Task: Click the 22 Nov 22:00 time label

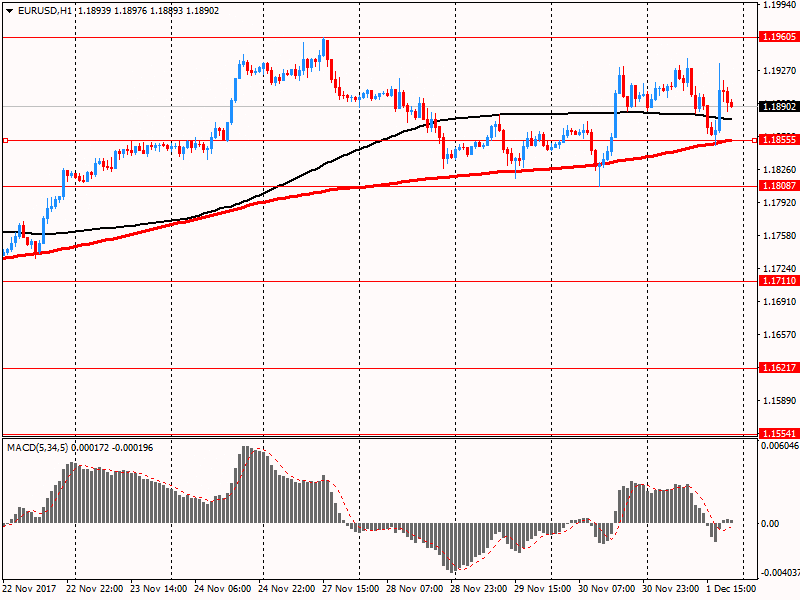Action: tap(95, 588)
